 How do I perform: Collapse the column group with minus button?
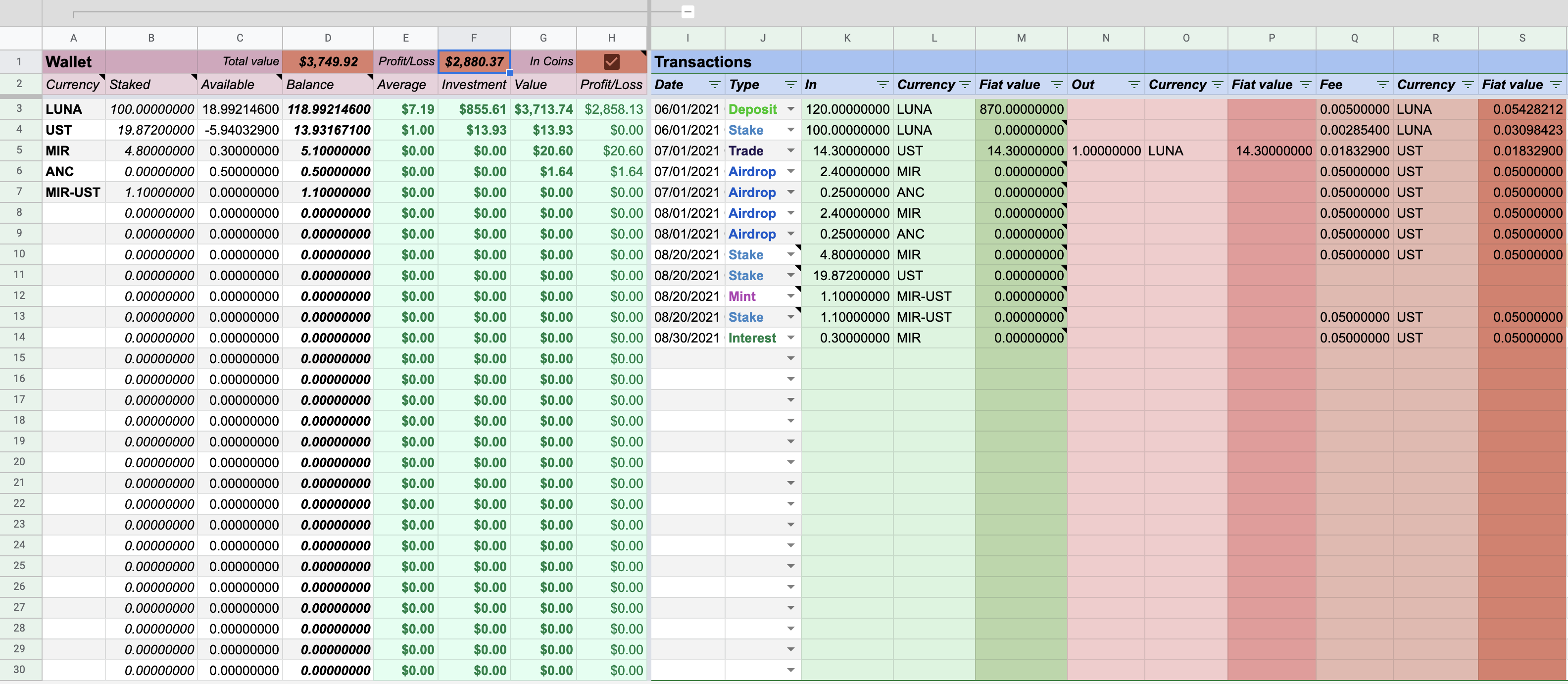(687, 11)
